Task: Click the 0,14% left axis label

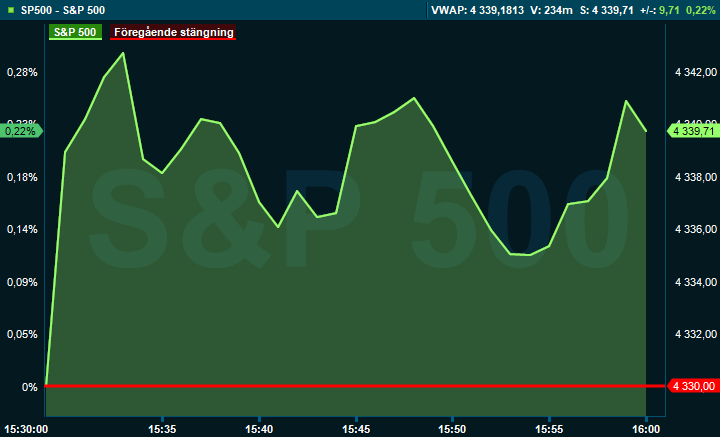Action: [x=22, y=229]
